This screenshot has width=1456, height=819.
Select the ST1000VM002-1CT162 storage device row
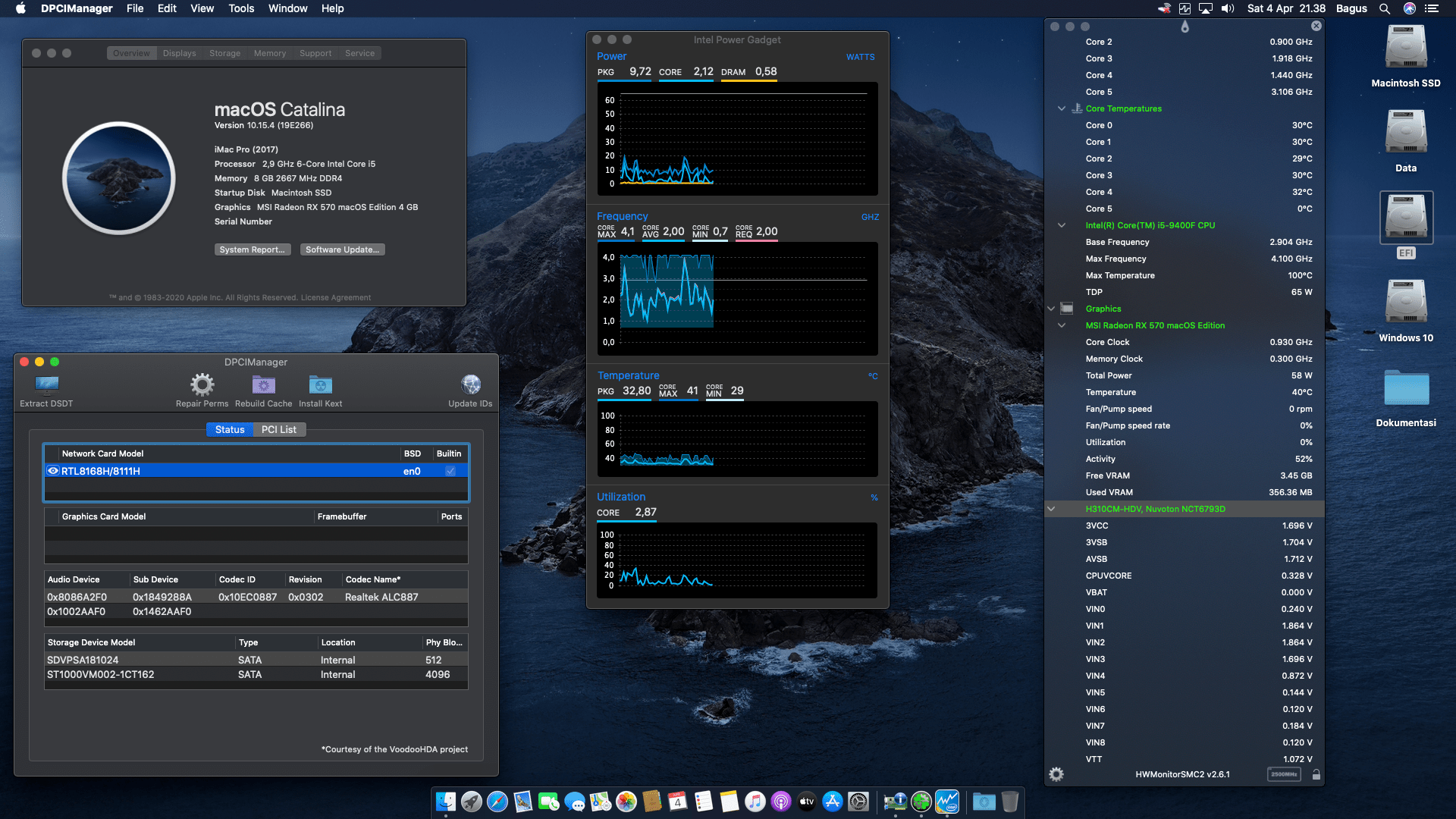click(x=152, y=674)
